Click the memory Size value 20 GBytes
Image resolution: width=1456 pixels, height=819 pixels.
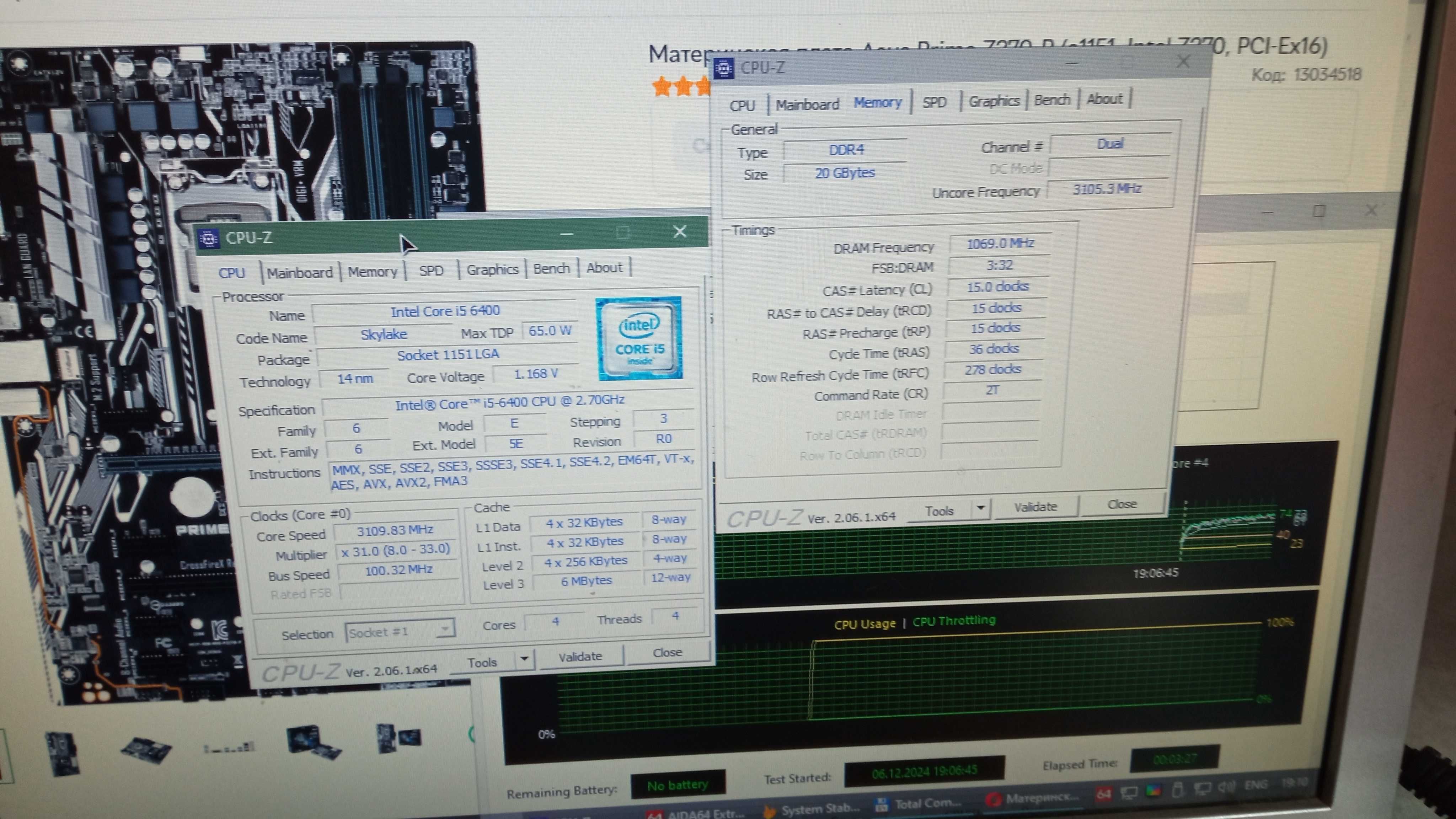pyautogui.click(x=845, y=173)
